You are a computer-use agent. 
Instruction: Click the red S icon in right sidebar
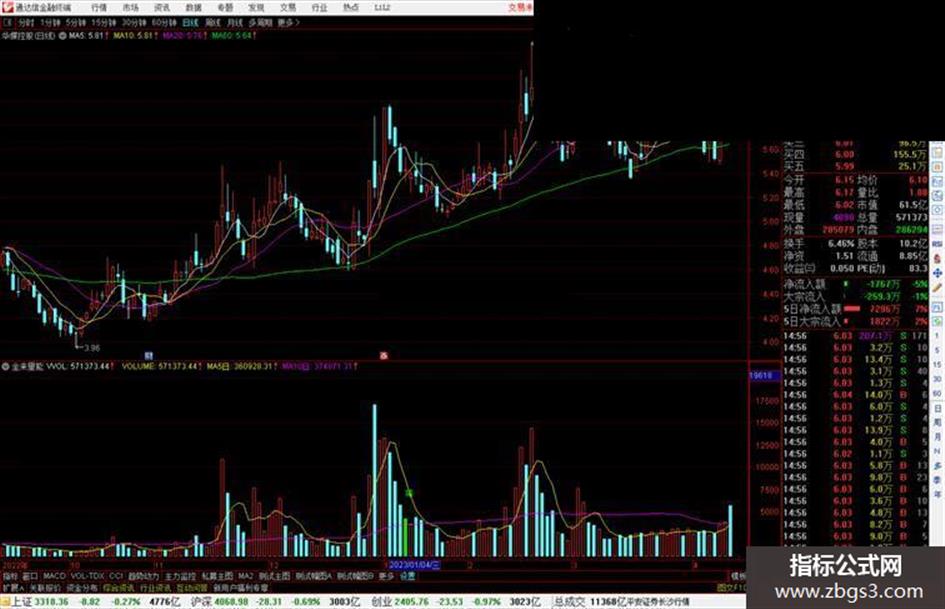tap(938, 259)
